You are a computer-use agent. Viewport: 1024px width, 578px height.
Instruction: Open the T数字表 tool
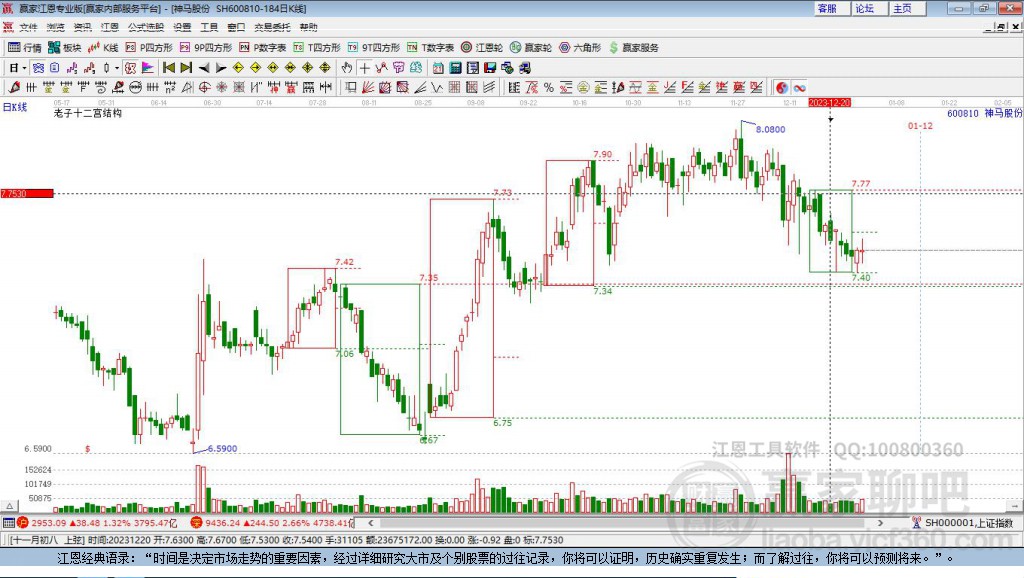430,48
